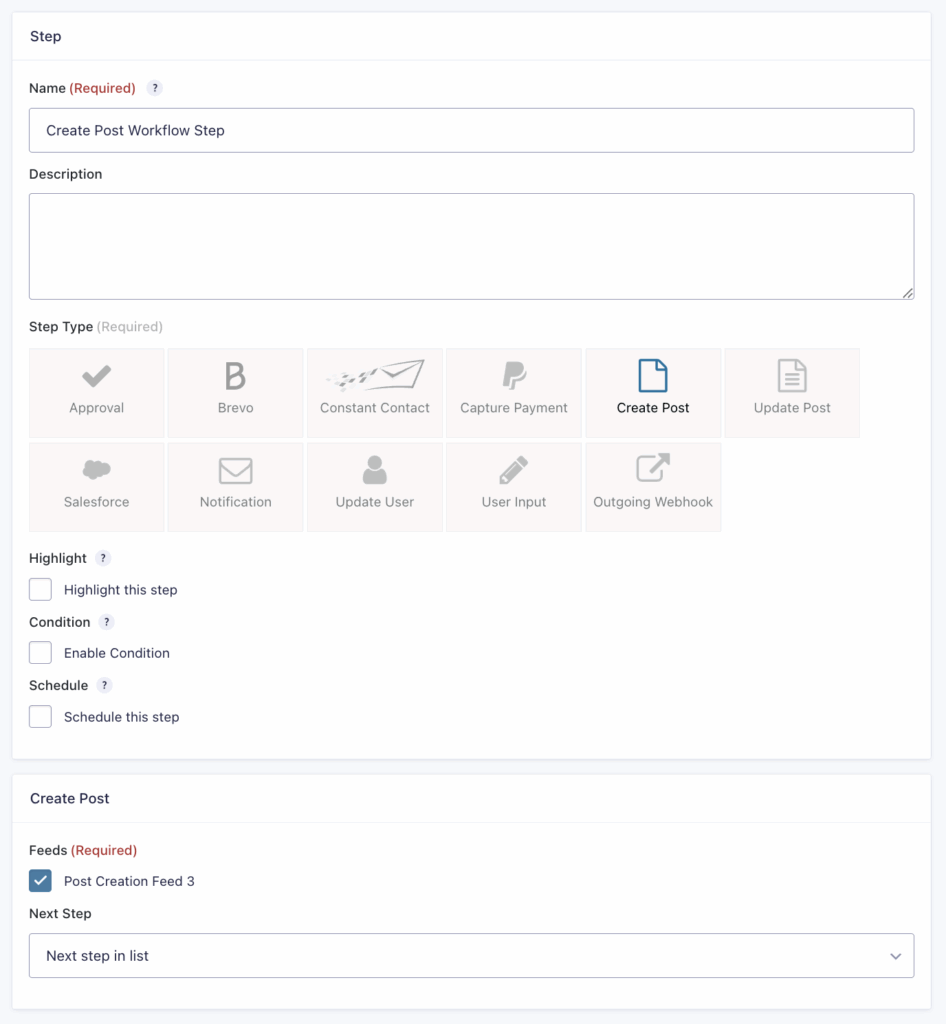The width and height of the screenshot is (946, 1024).
Task: Pick the User Input step type icon
Action: pos(513,486)
